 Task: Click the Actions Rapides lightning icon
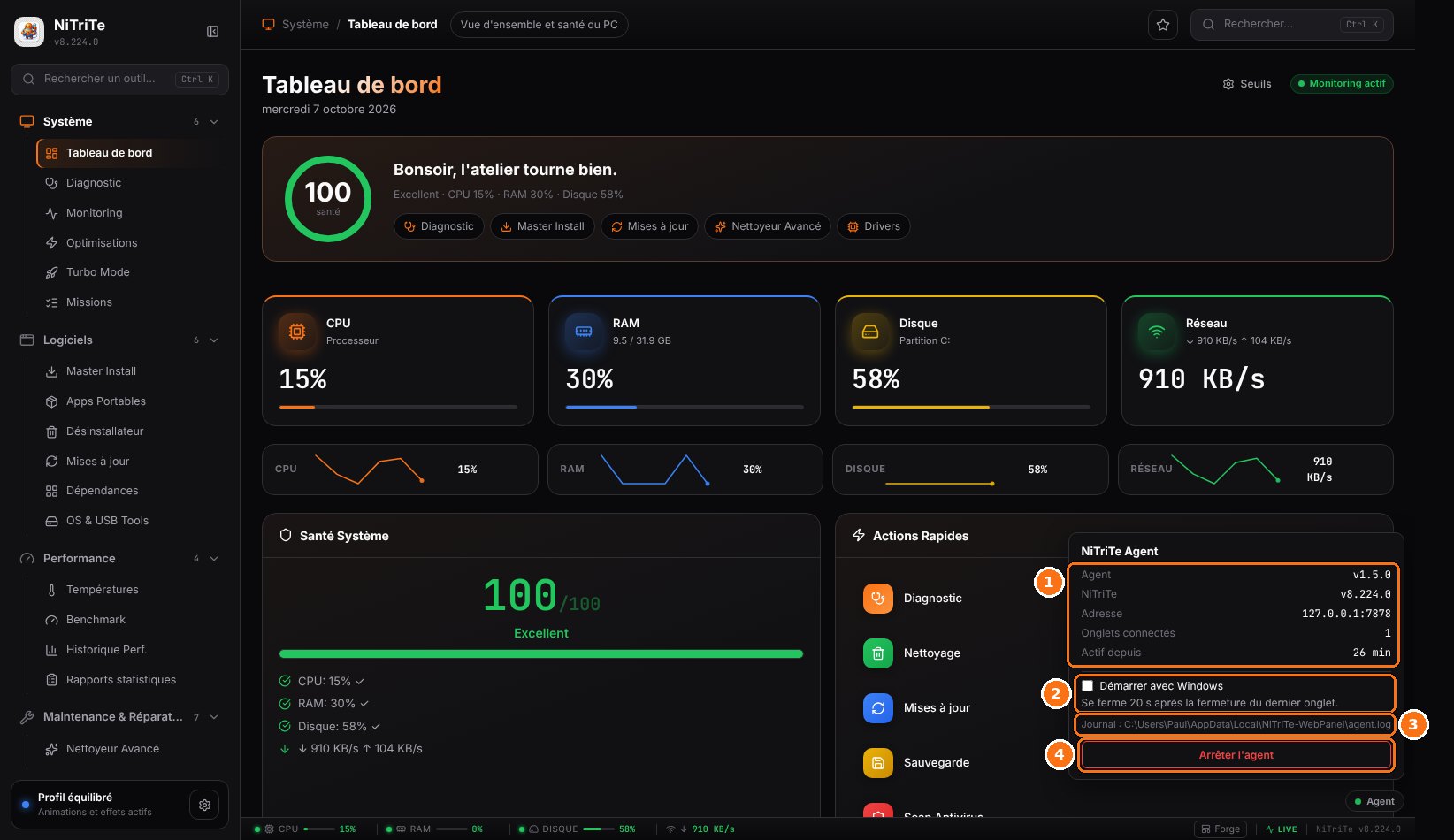click(x=859, y=536)
